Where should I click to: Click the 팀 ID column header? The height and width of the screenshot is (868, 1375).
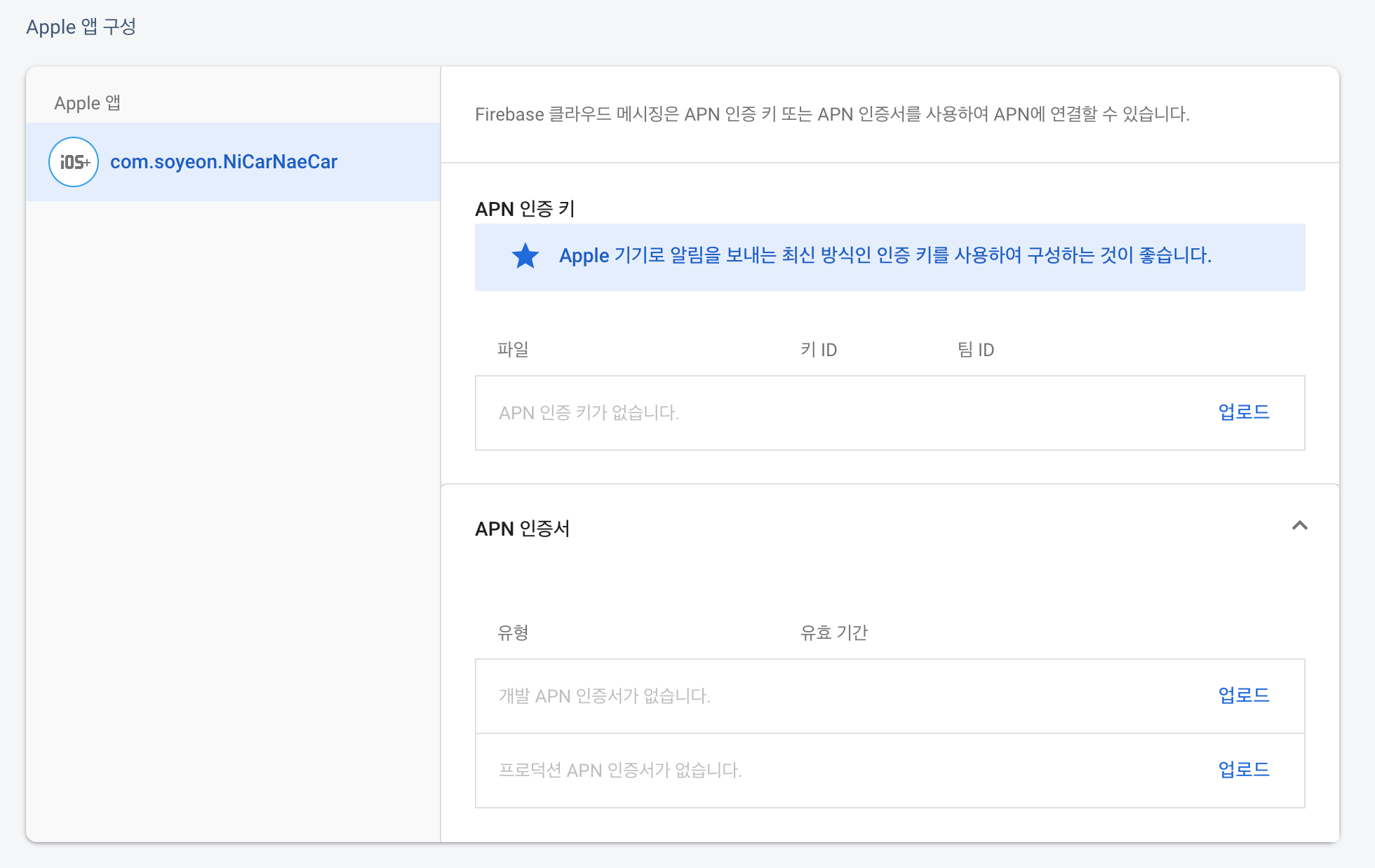click(x=976, y=349)
